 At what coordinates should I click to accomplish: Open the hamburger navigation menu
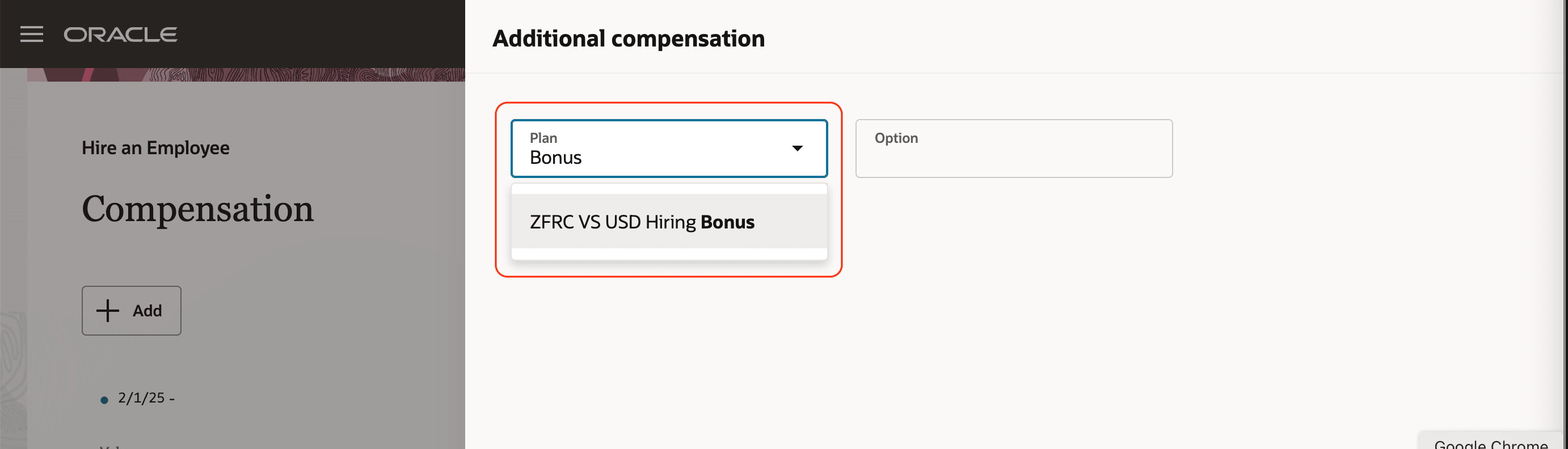pyautogui.click(x=32, y=35)
